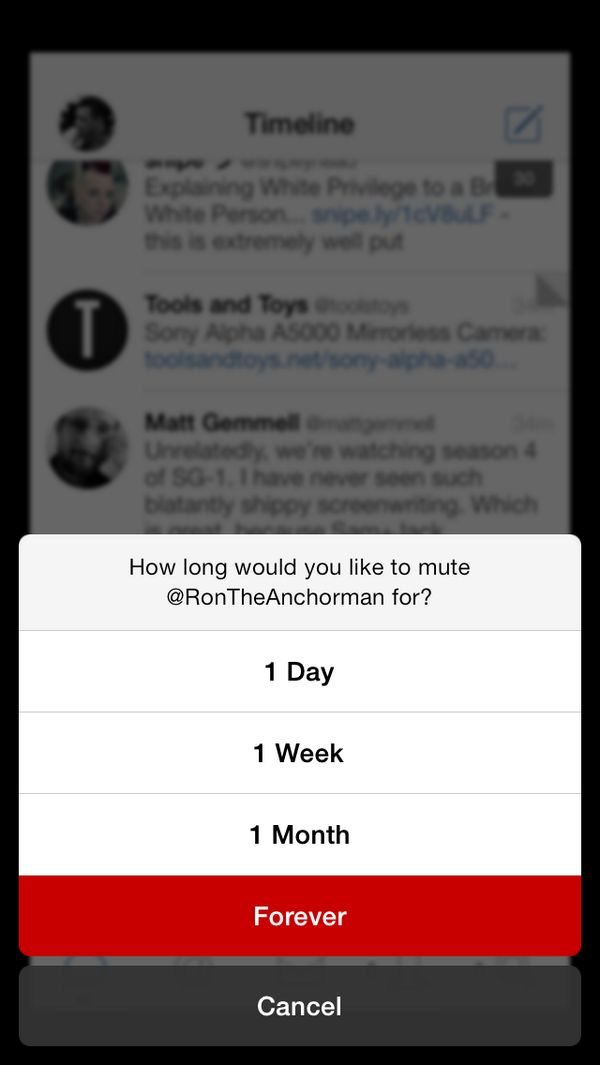Image resolution: width=600 pixels, height=1065 pixels.
Task: Tap the mute duration prompt header
Action: (300, 583)
